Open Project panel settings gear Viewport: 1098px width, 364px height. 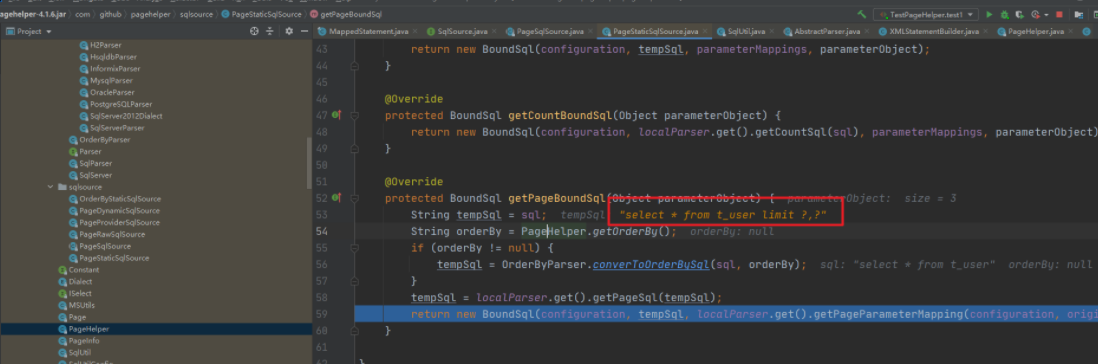289,31
